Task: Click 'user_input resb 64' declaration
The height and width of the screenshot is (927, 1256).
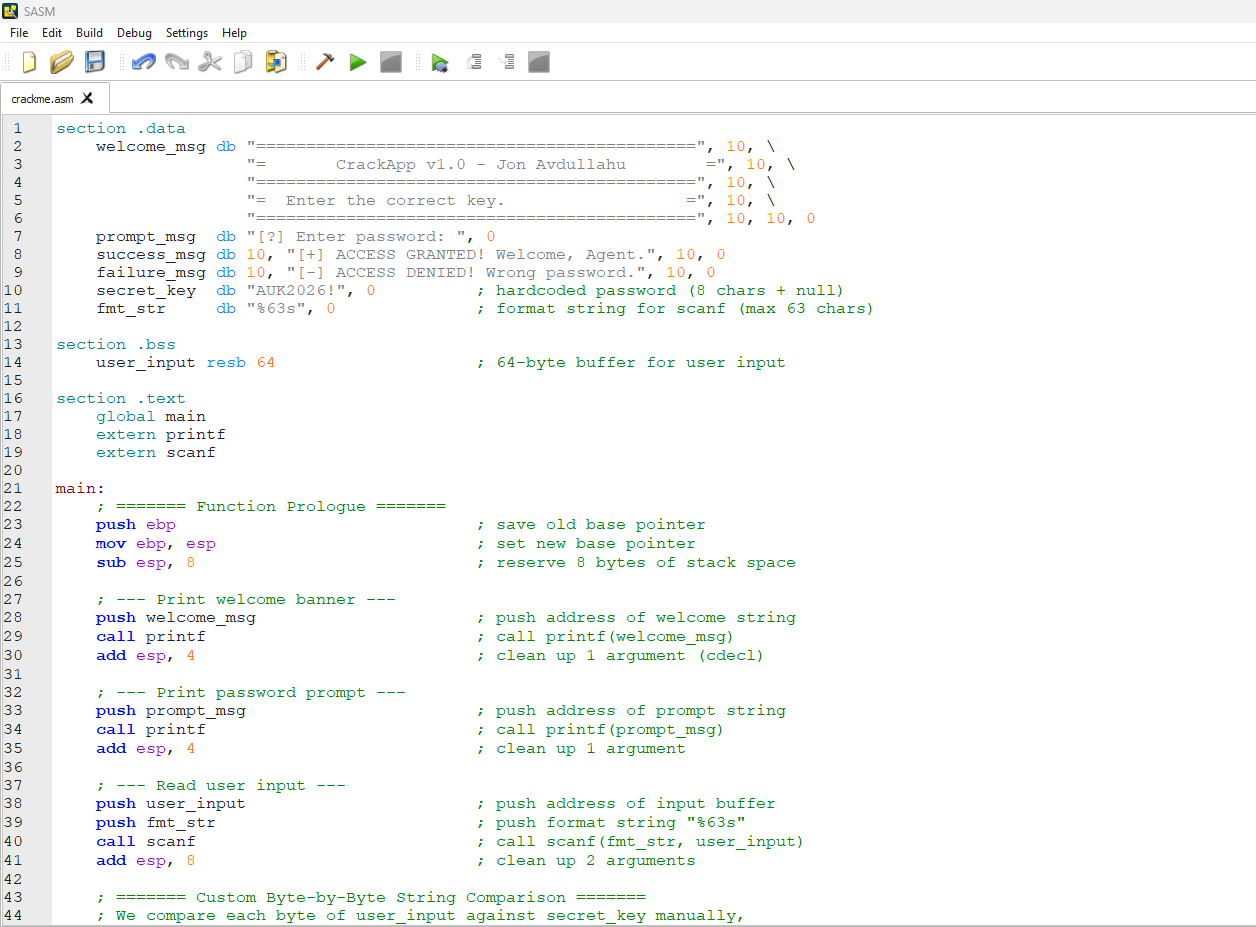Action: [186, 362]
